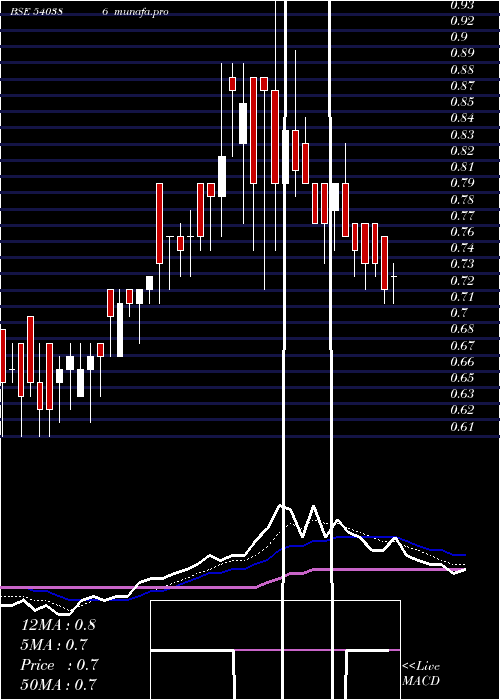500x700 pixels.
Task: Select the 0.89 price axis label
Action: pos(462,53)
